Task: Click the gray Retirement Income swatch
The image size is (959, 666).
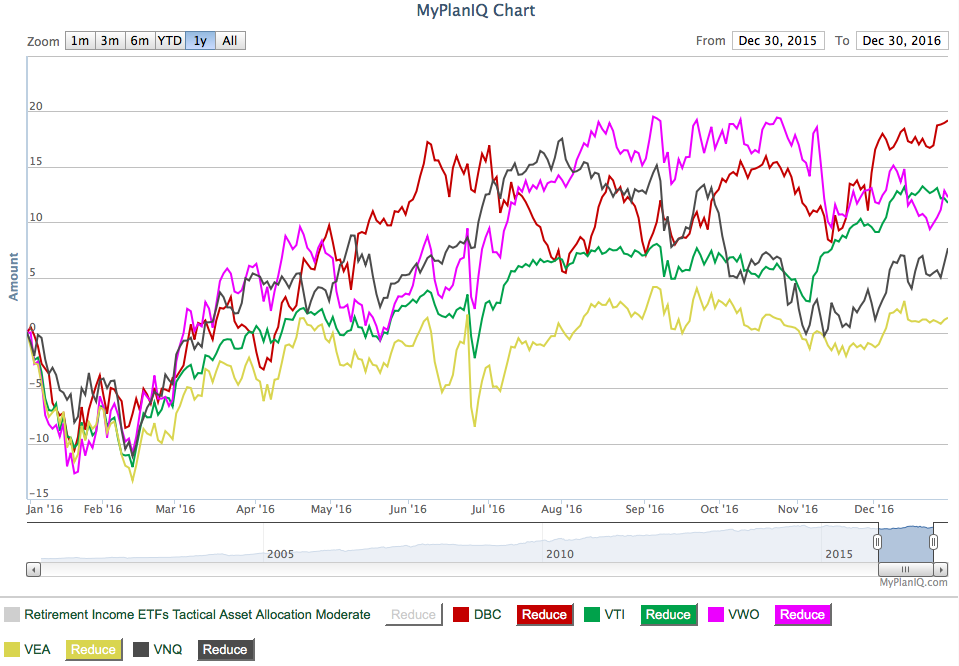Action: coord(12,615)
